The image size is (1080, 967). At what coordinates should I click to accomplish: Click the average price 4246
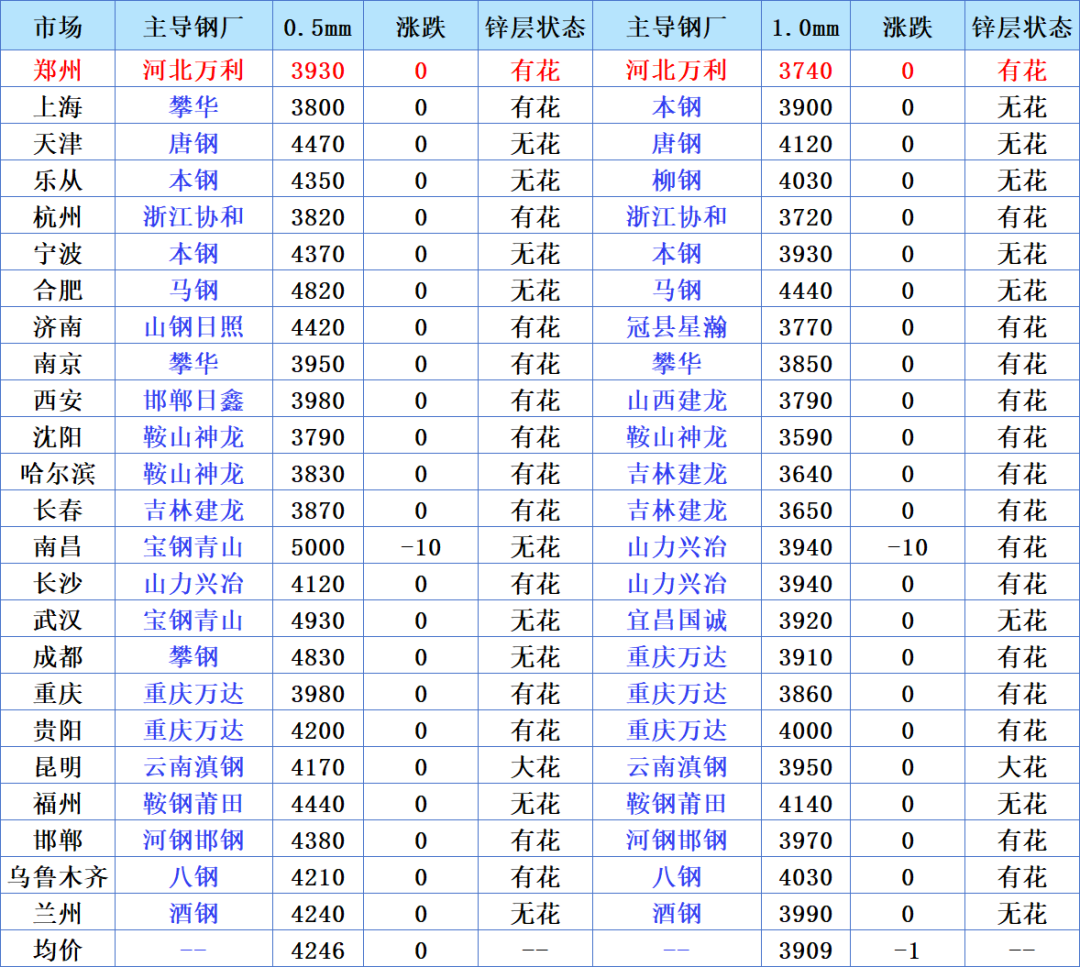coord(318,950)
